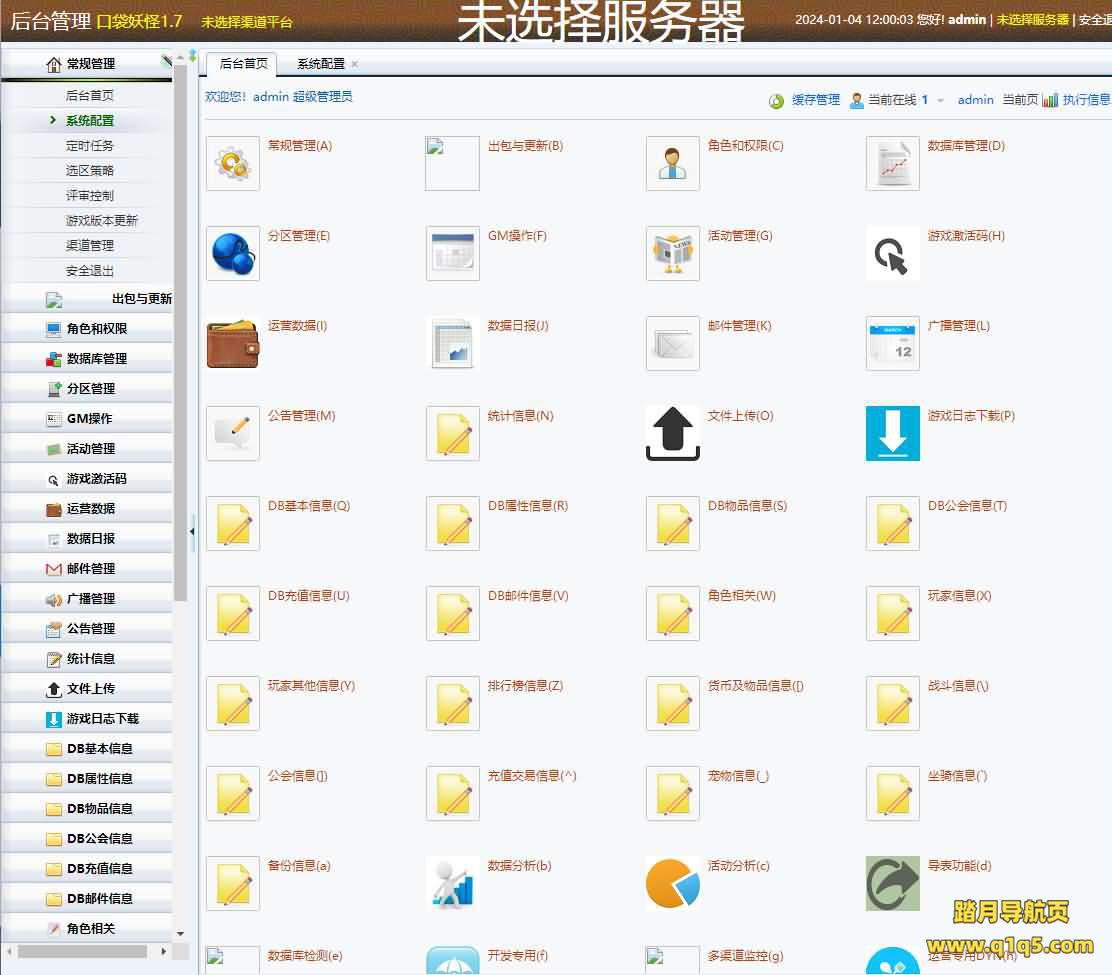Click the 活动分析(c) pie chart icon

coord(673,884)
